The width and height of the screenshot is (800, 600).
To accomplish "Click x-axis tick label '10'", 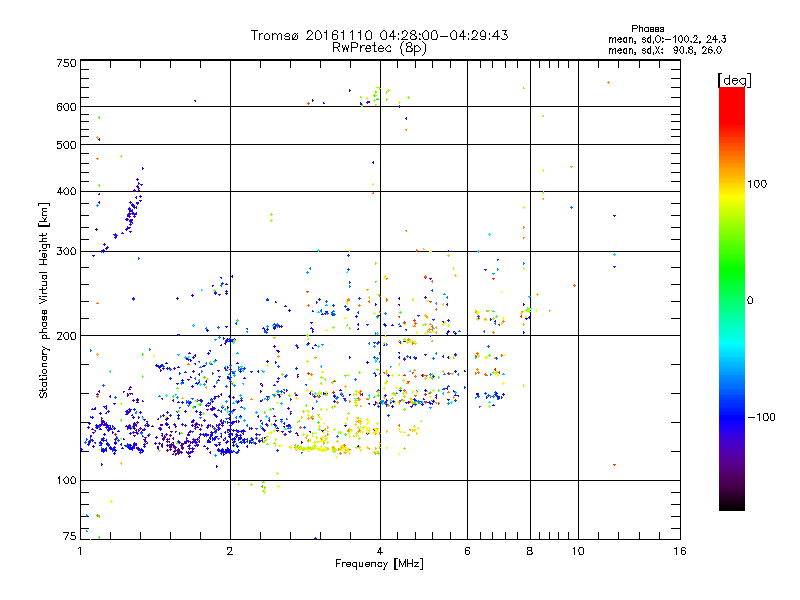I will (x=578, y=551).
